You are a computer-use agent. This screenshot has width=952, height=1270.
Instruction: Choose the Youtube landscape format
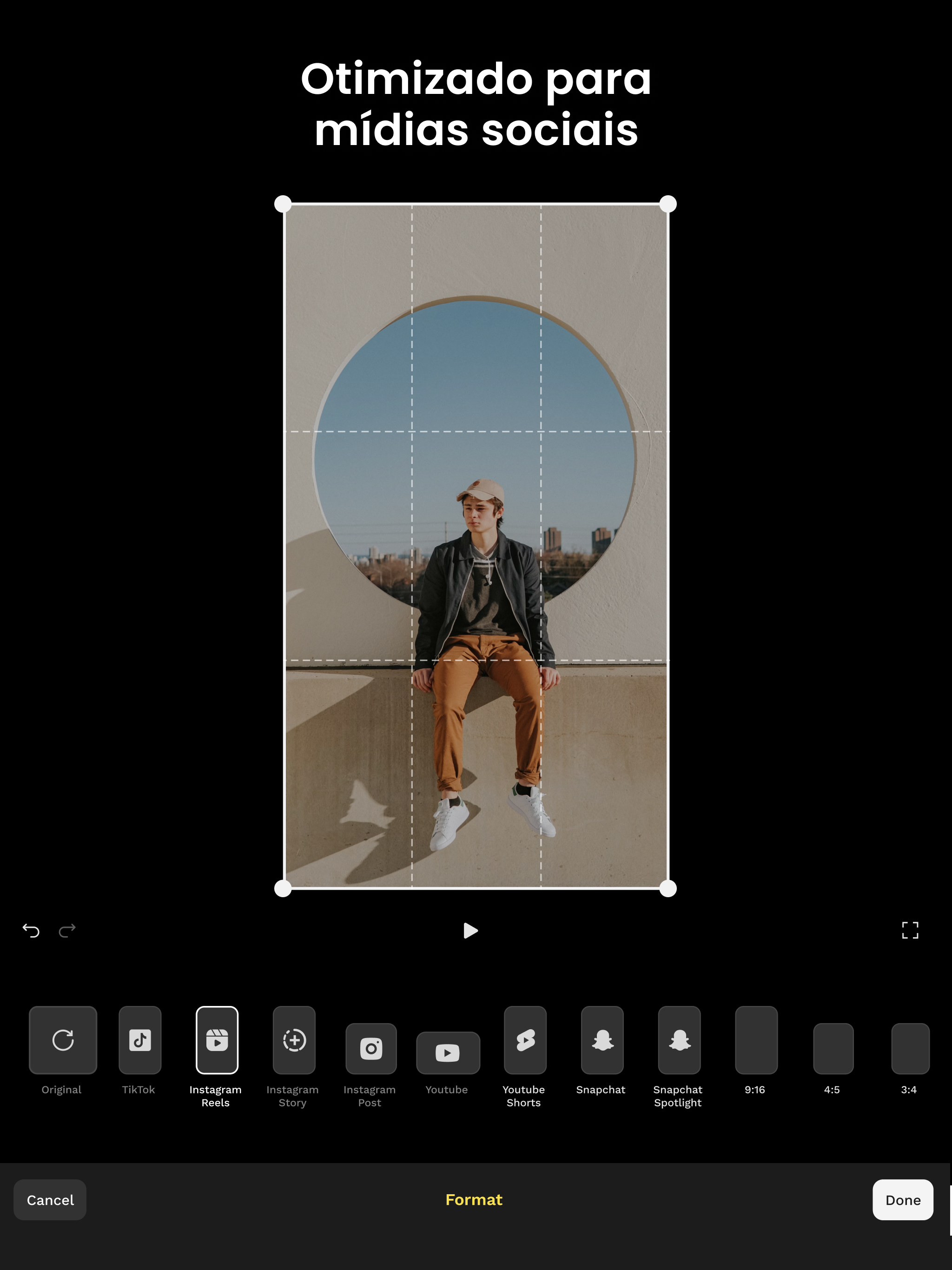point(448,1052)
